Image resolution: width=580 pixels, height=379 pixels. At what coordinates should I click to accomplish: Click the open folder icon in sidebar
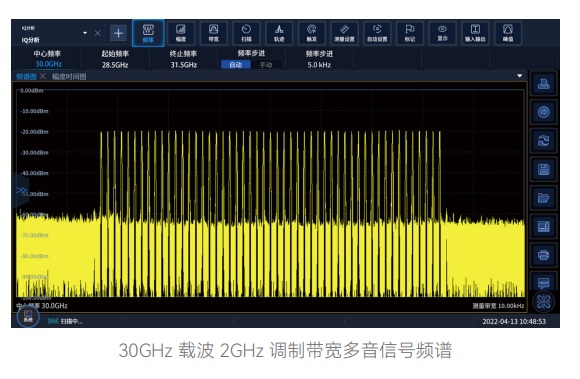(543, 198)
